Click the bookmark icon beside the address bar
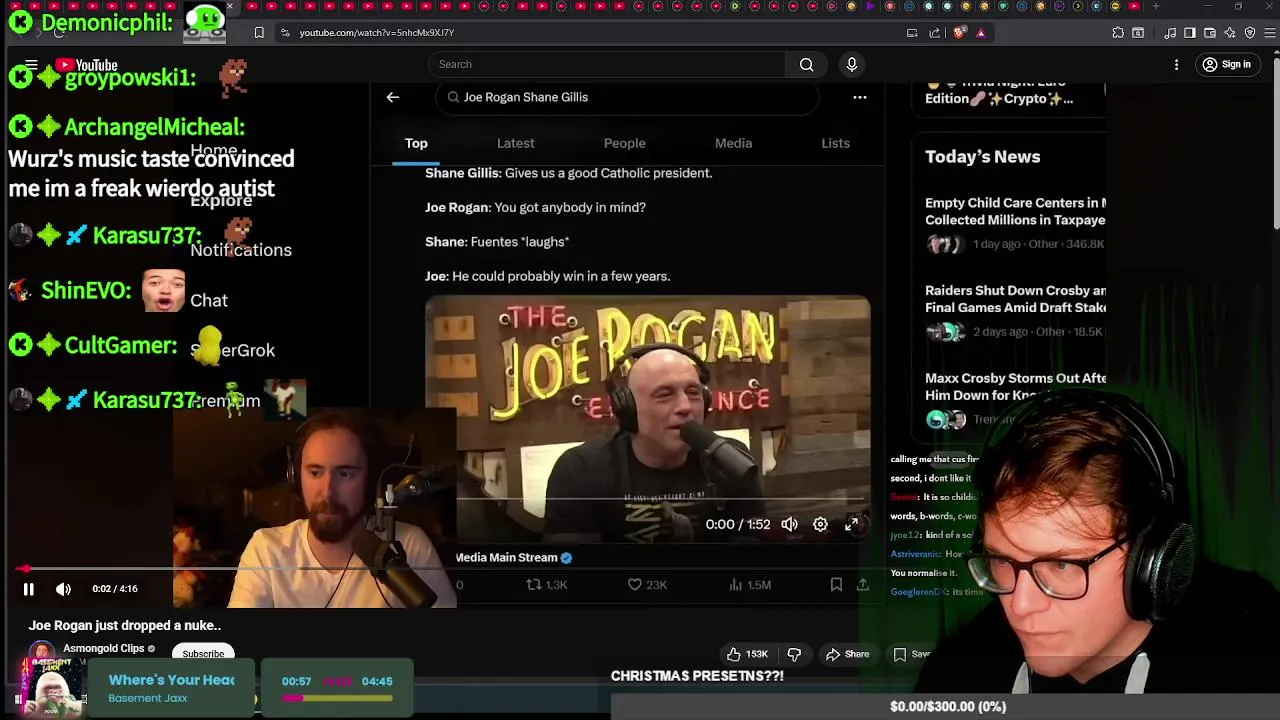This screenshot has width=1280, height=720. [x=259, y=33]
